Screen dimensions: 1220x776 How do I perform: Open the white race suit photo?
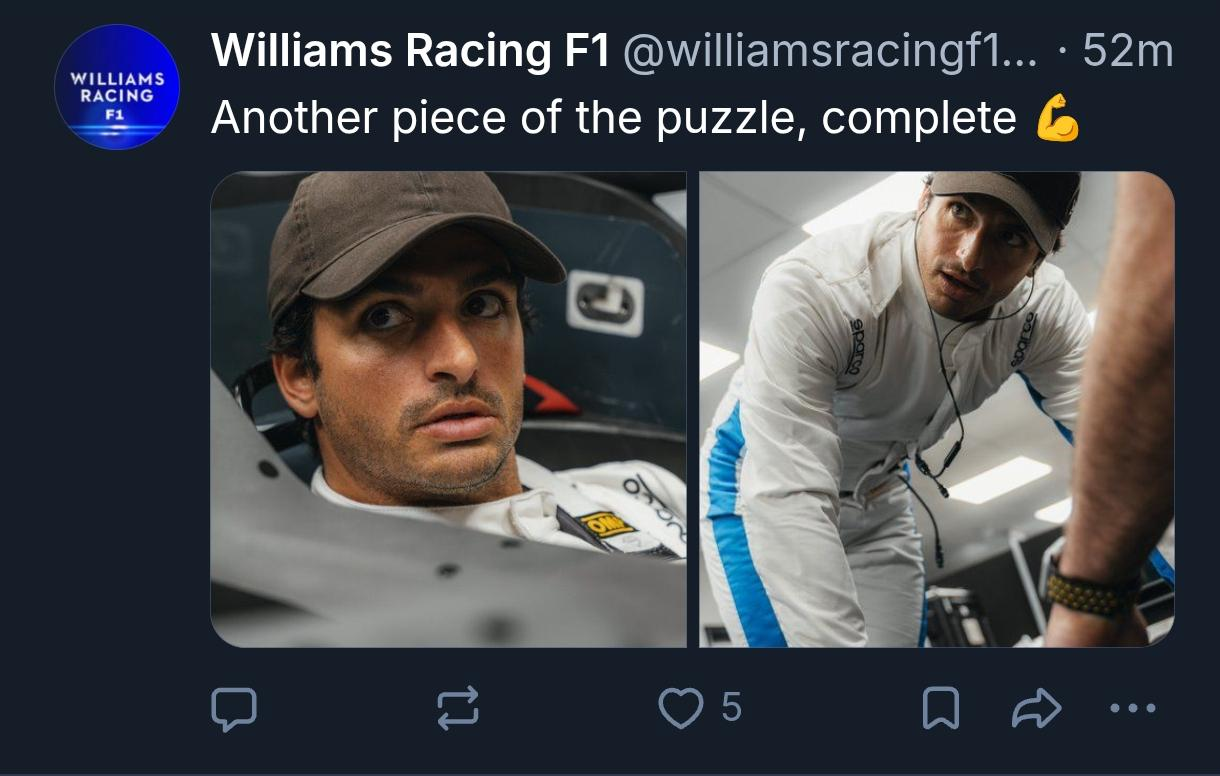pyautogui.click(x=937, y=409)
